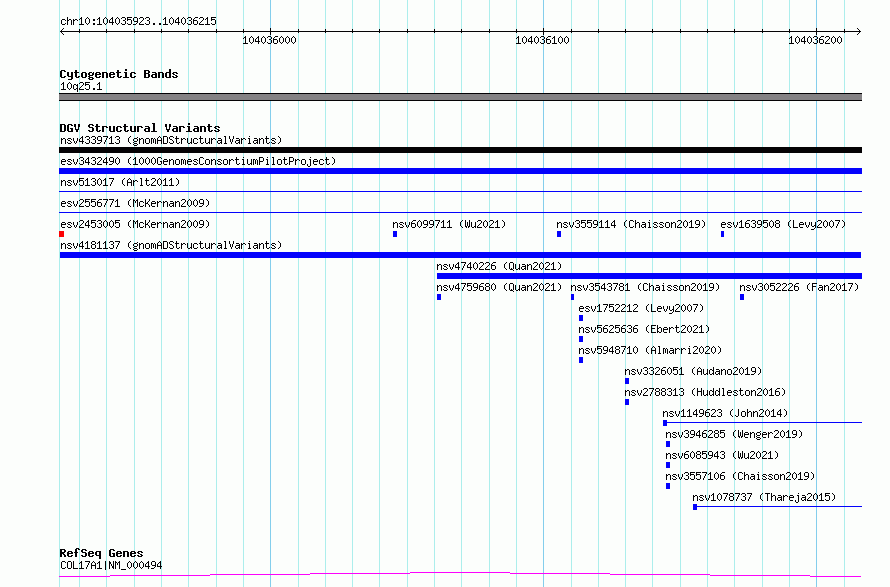Click the COL17A1|NM_000494 gene label
890x587 pixels.
[111, 565]
